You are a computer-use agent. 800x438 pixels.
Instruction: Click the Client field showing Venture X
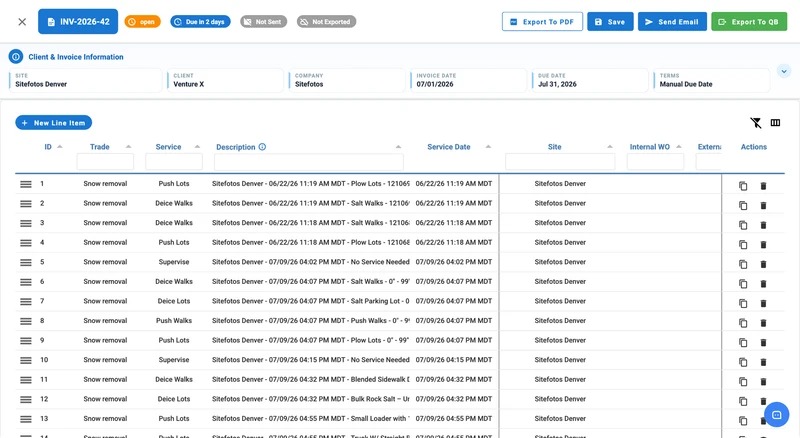click(225, 80)
